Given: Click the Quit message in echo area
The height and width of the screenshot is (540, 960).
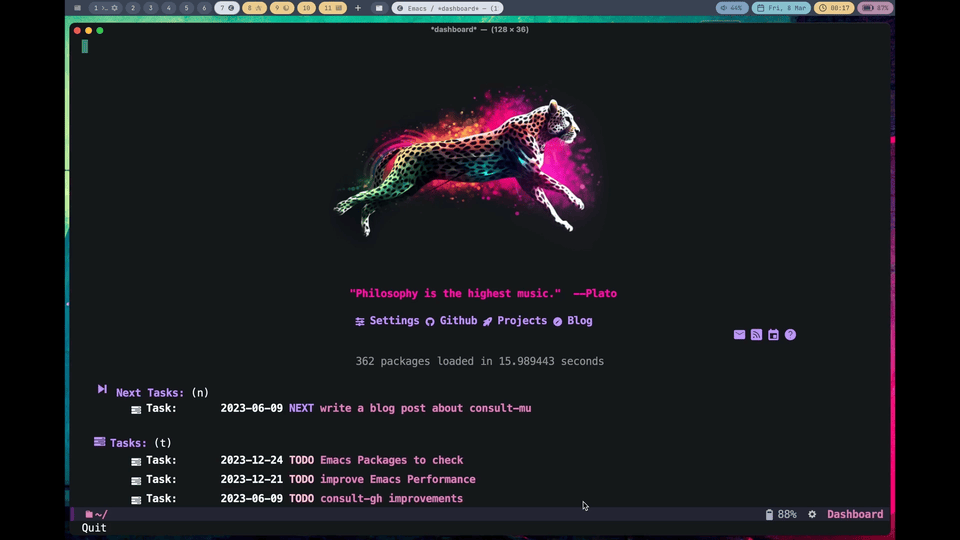Looking at the screenshot, I should pos(94,528).
